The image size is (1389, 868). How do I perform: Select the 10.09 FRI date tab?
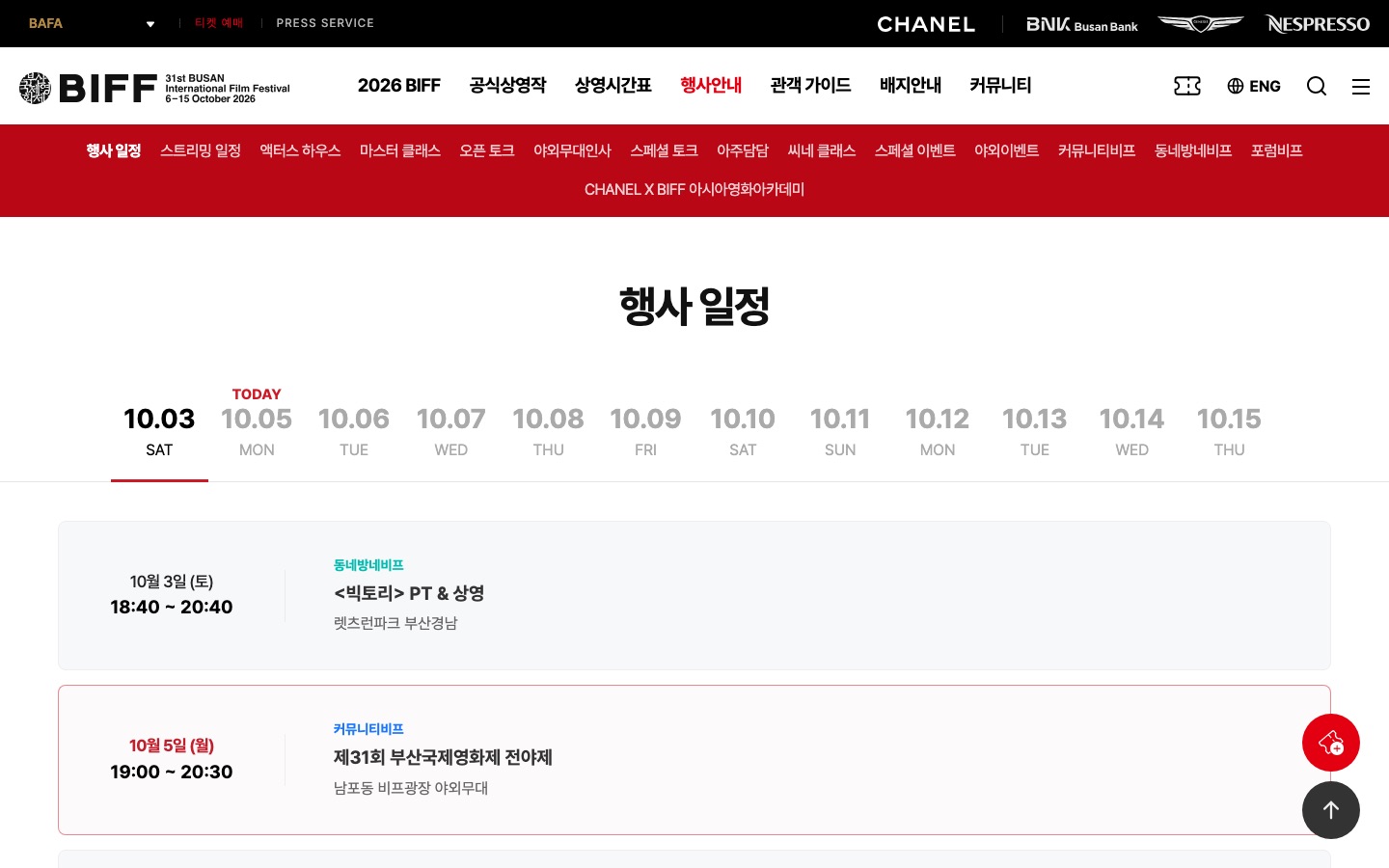[x=645, y=431]
